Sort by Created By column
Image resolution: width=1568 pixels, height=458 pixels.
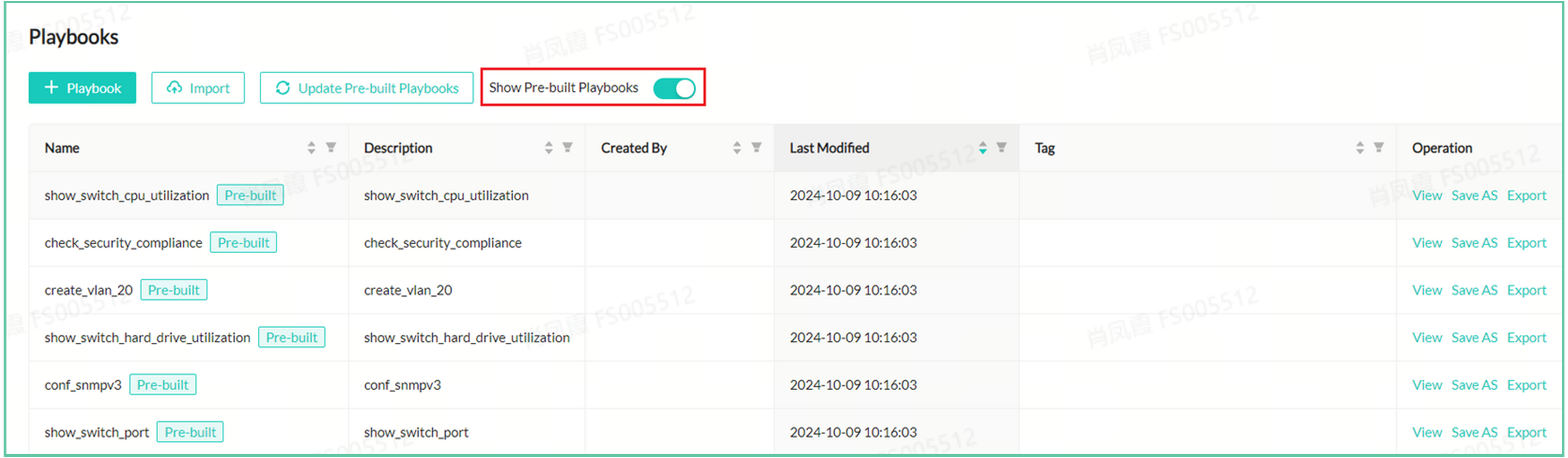tap(737, 148)
